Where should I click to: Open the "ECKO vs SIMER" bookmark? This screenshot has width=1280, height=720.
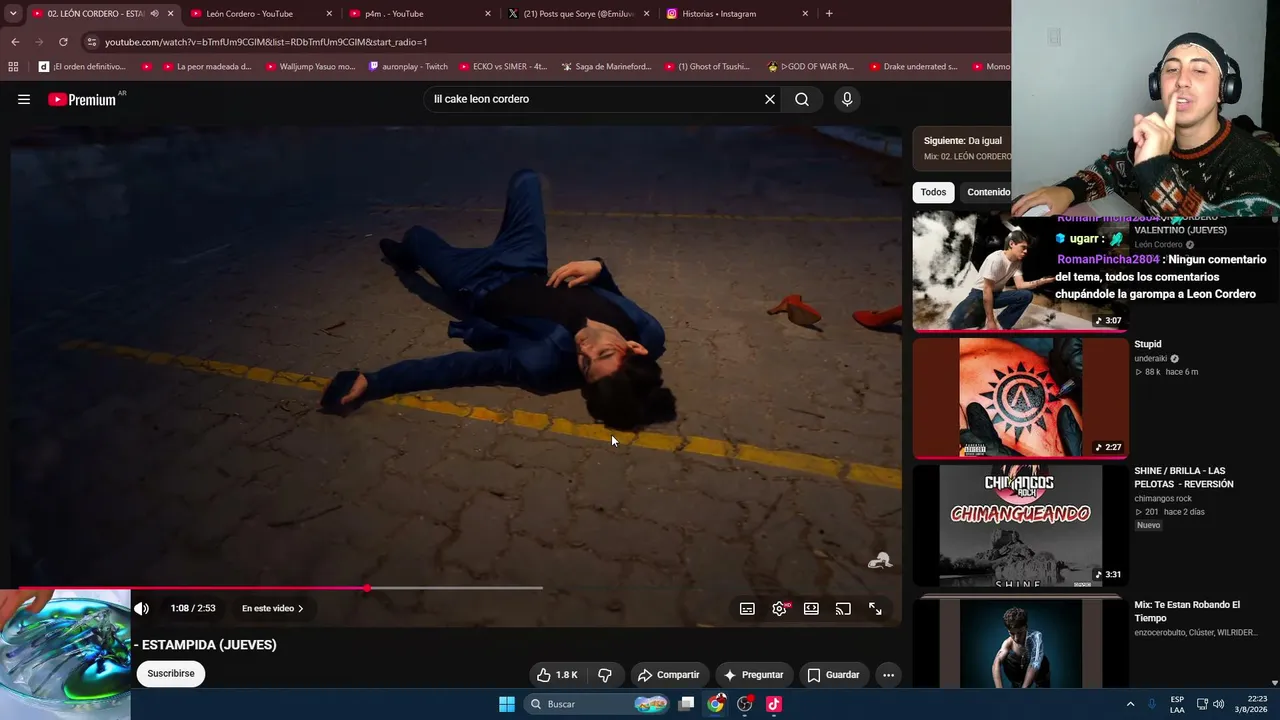click(x=504, y=67)
